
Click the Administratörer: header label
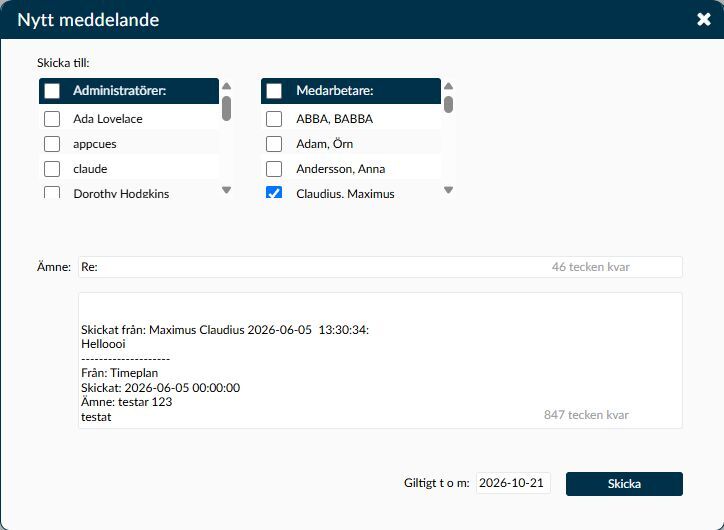pos(120,90)
